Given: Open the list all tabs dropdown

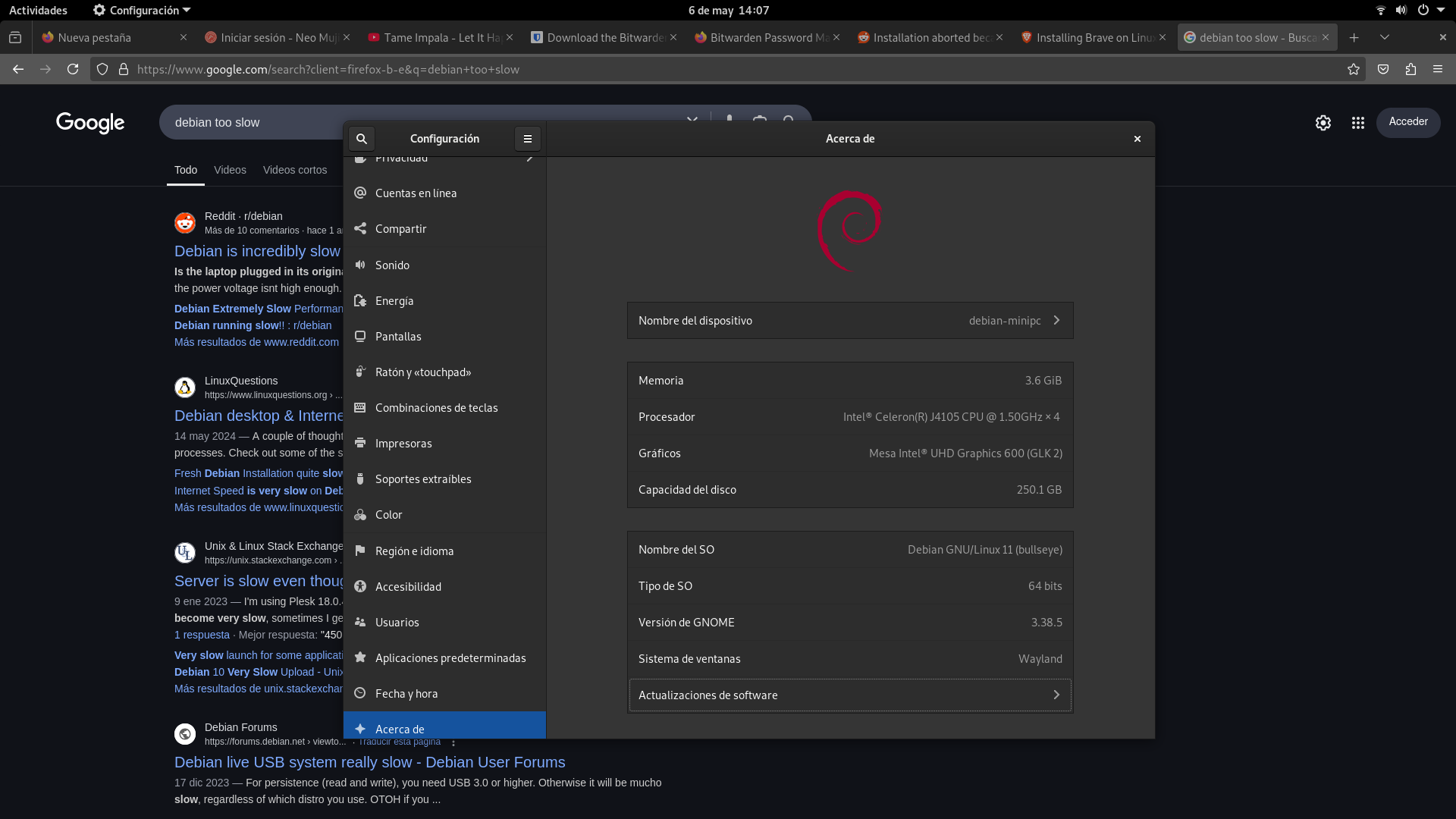Looking at the screenshot, I should [1385, 37].
